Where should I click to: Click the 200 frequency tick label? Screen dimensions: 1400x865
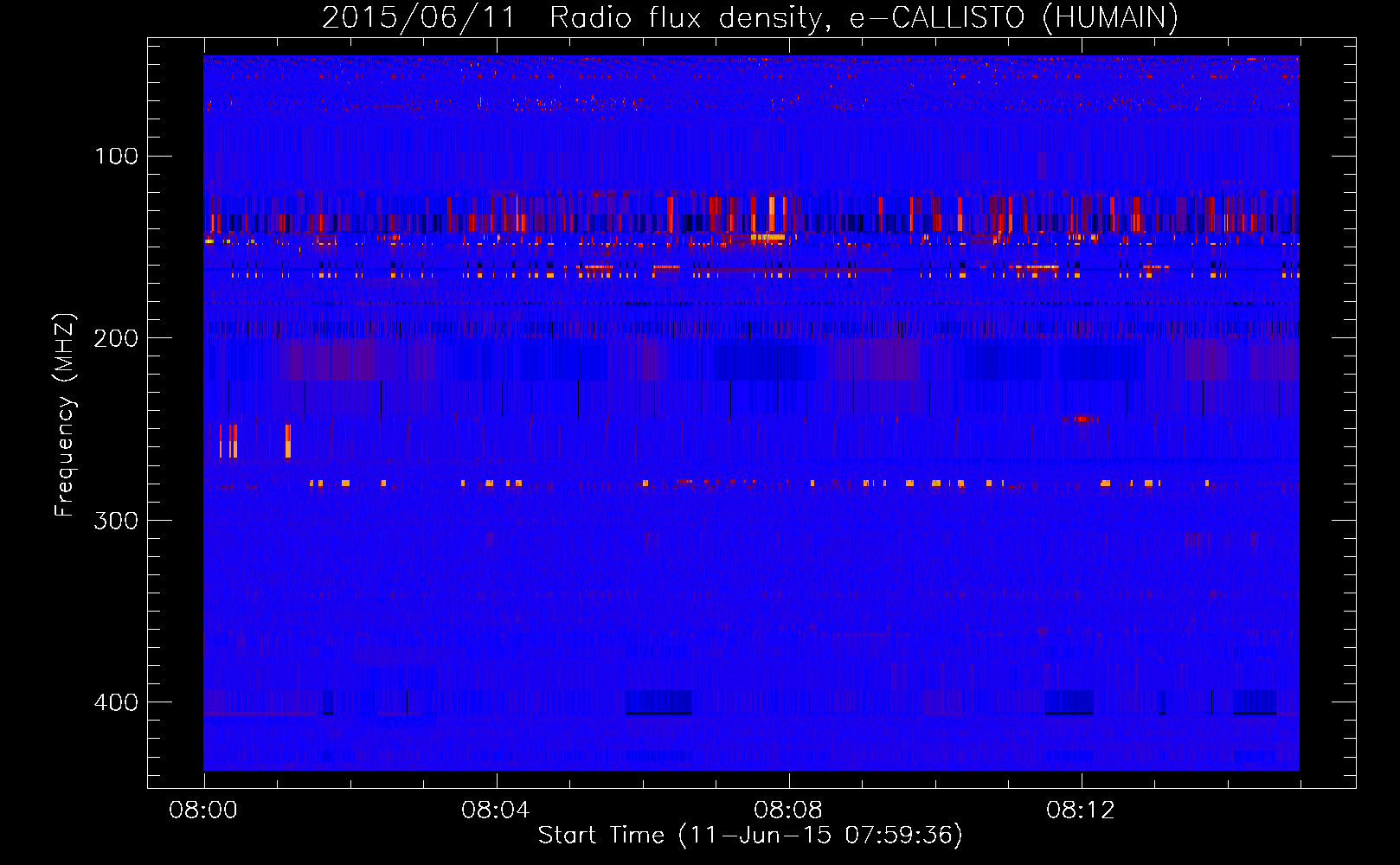point(117,338)
